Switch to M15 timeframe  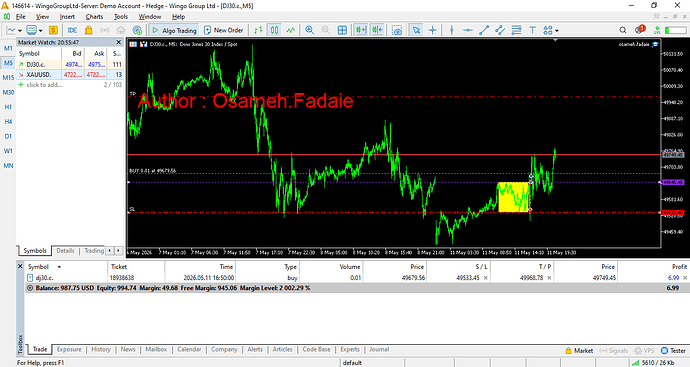(8, 77)
